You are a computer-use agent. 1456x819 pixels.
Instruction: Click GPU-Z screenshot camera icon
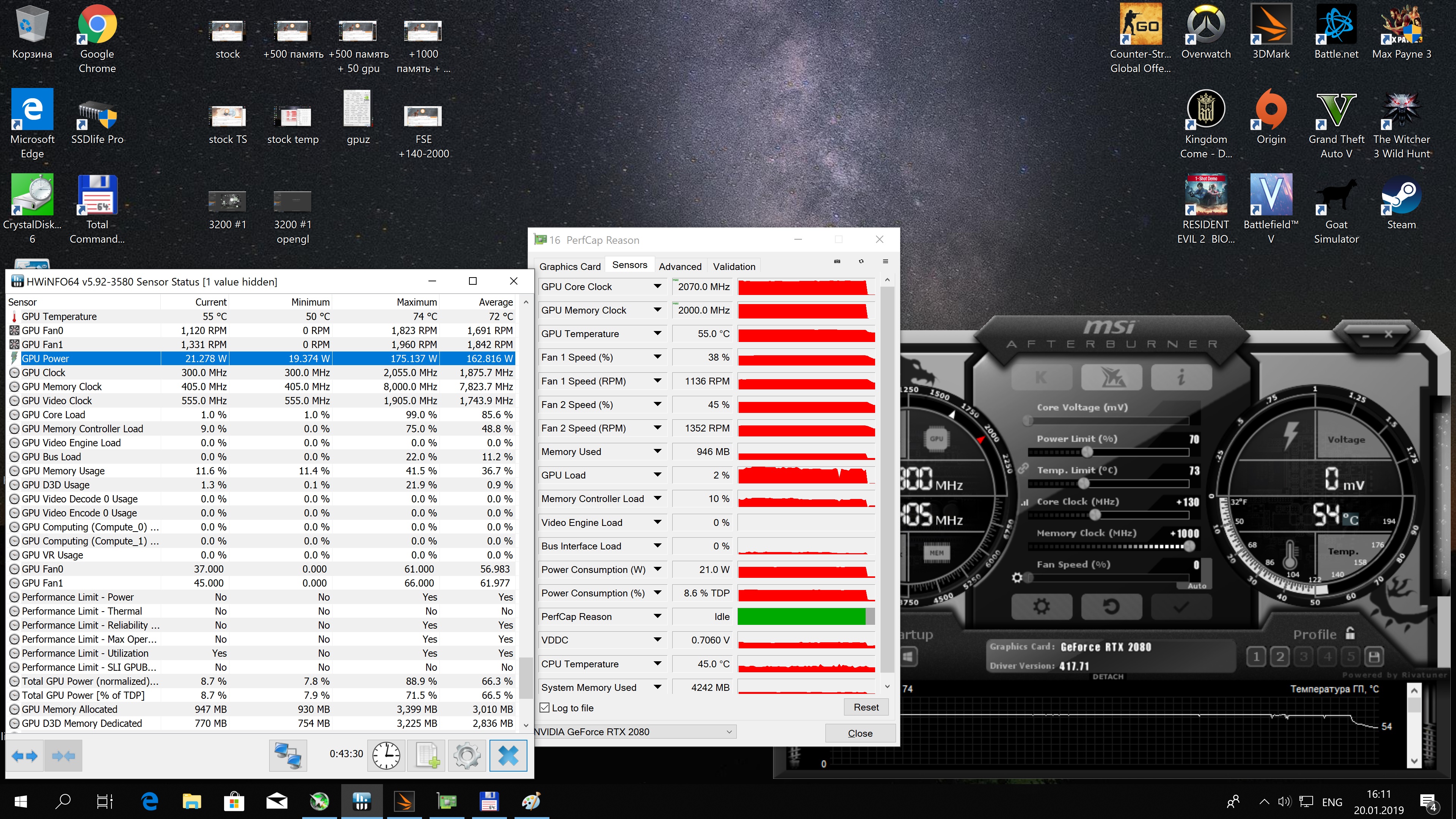tap(837, 262)
